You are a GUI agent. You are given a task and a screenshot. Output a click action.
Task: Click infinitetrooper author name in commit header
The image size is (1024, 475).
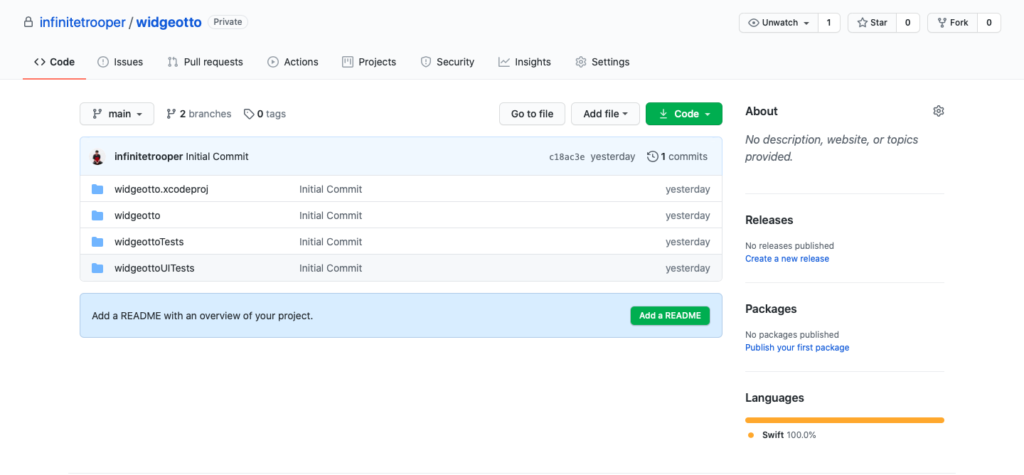click(x=148, y=157)
